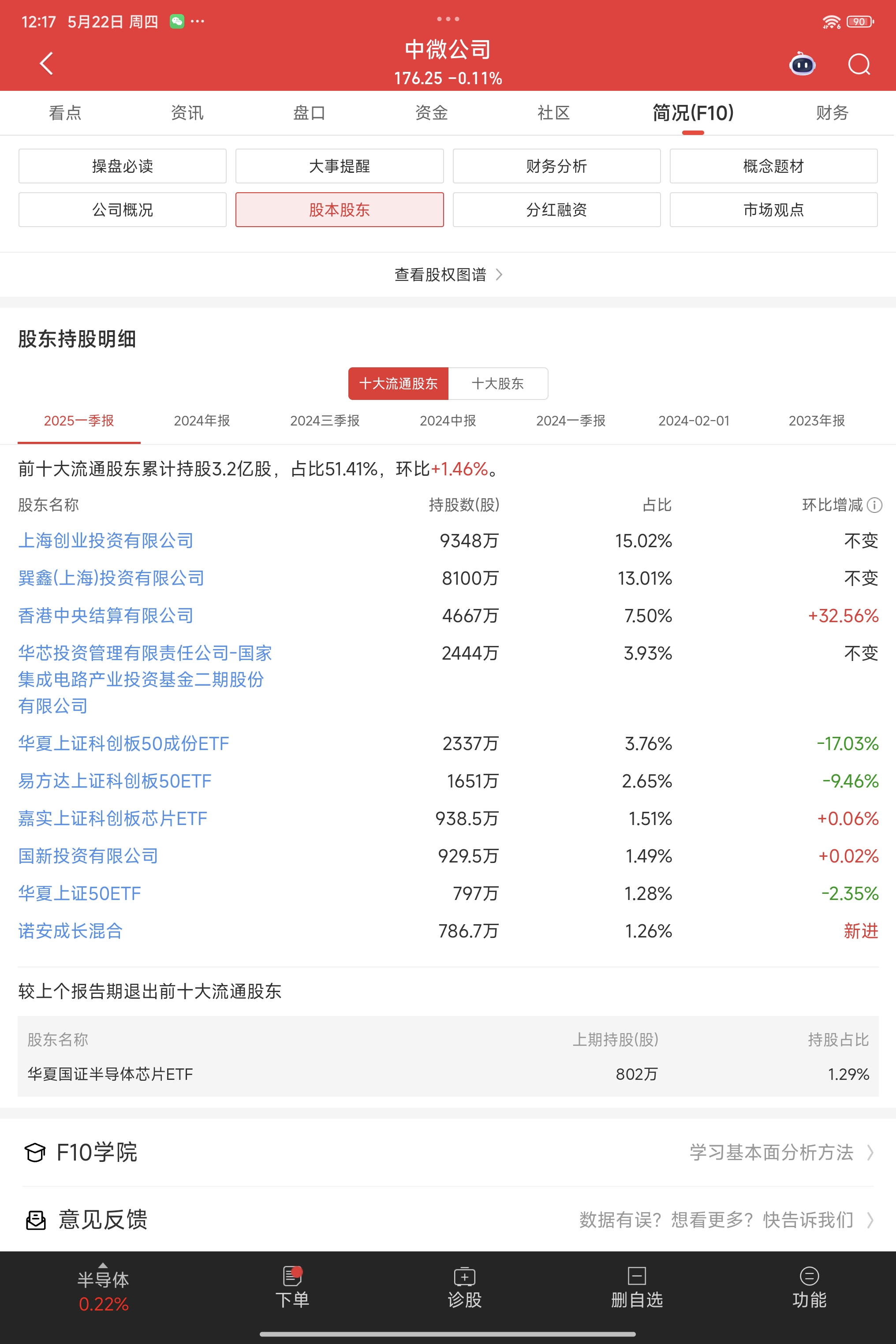This screenshot has width=896, height=1344.
Task: Select 2024年报 report period
Action: tap(202, 421)
